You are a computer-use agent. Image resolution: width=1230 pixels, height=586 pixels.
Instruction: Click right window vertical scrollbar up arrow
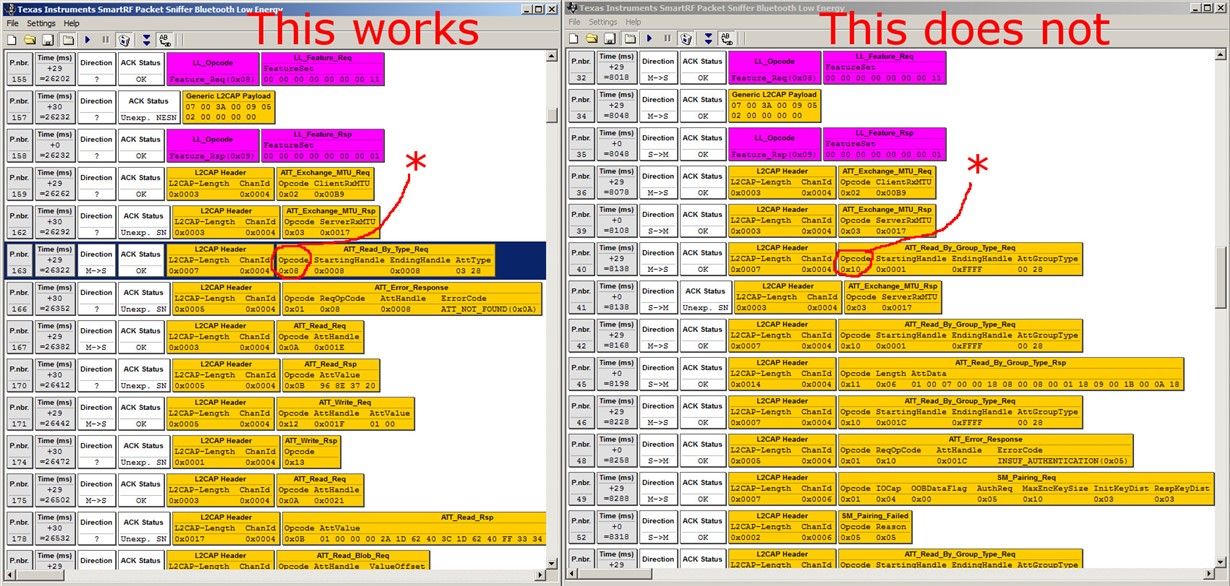click(x=1222, y=54)
